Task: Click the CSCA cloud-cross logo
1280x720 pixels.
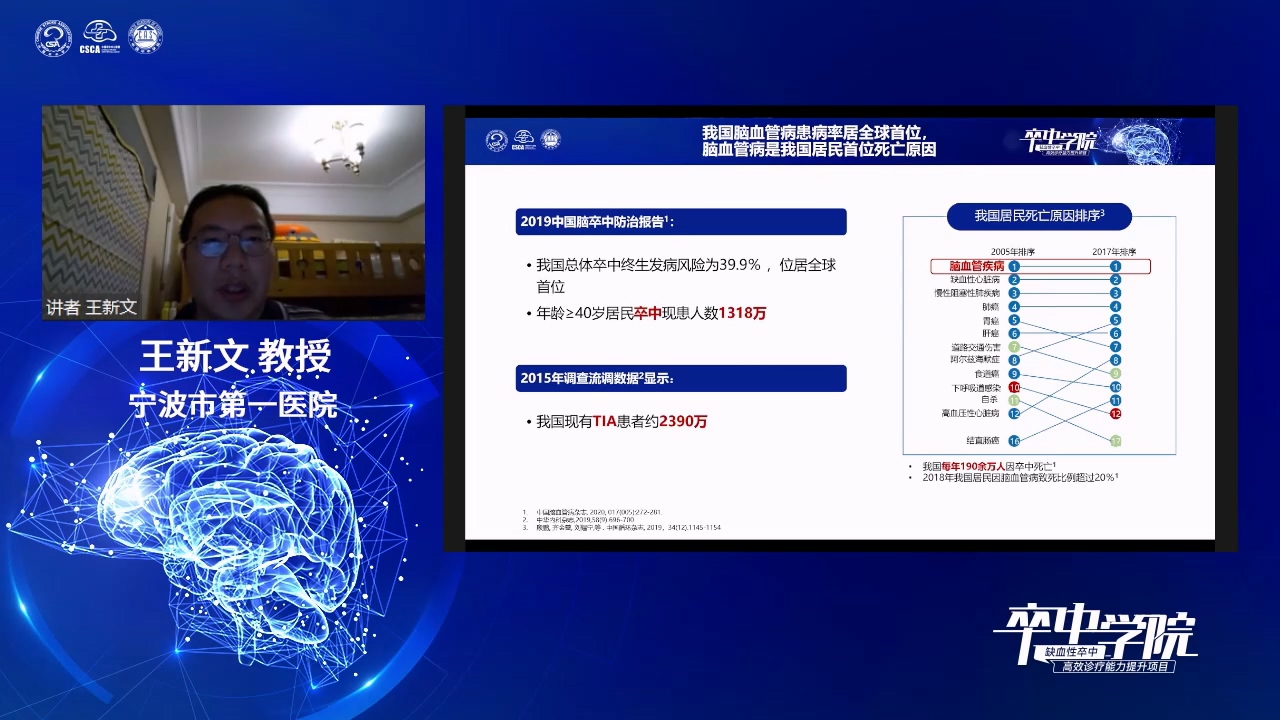Action: coord(99,37)
